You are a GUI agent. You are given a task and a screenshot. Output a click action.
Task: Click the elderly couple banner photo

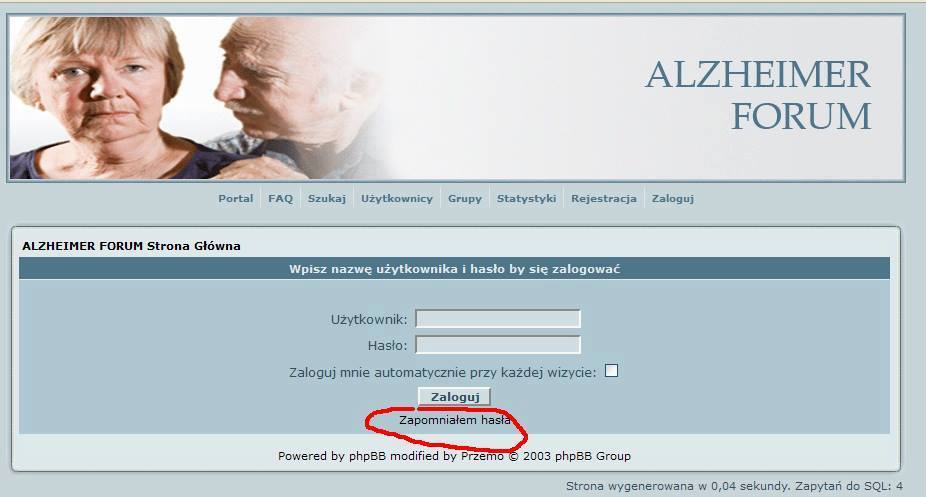(195, 98)
